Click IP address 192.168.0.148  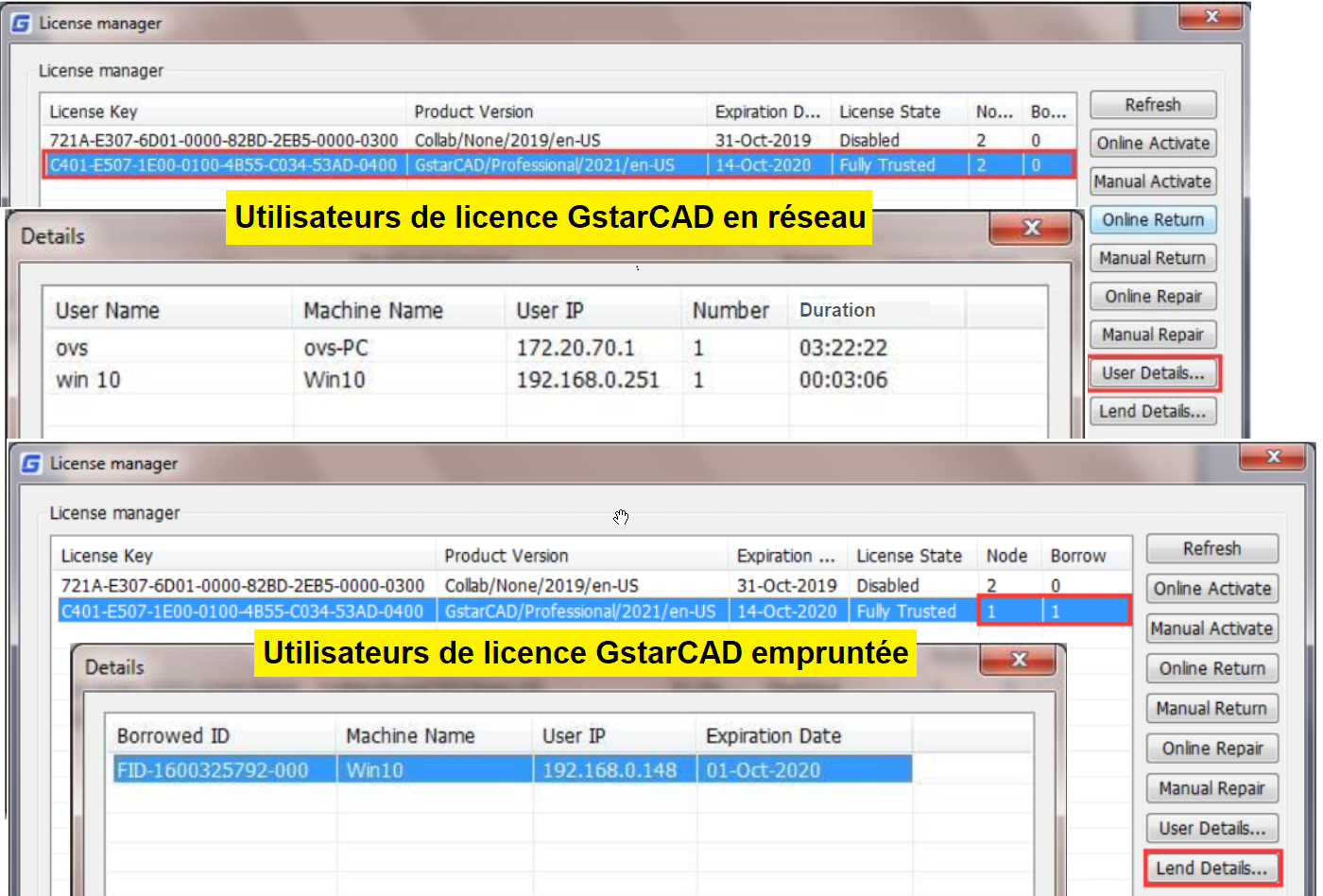coord(610,769)
